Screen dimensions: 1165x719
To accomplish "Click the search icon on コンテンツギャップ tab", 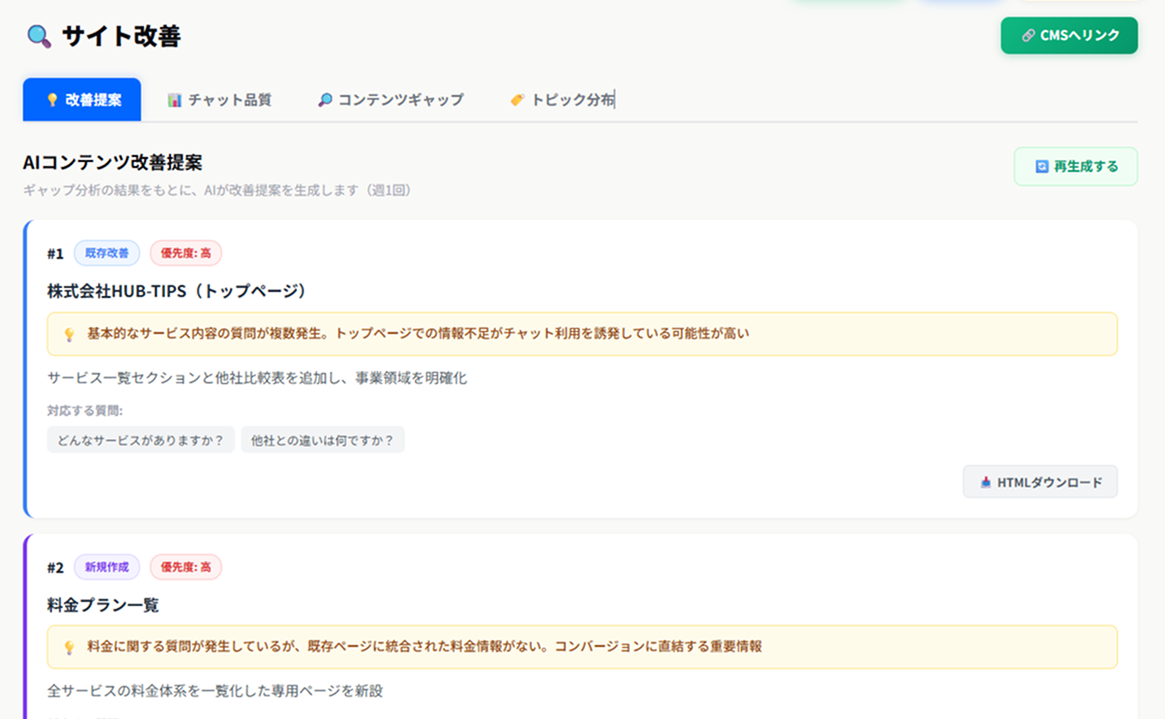I will coord(325,100).
